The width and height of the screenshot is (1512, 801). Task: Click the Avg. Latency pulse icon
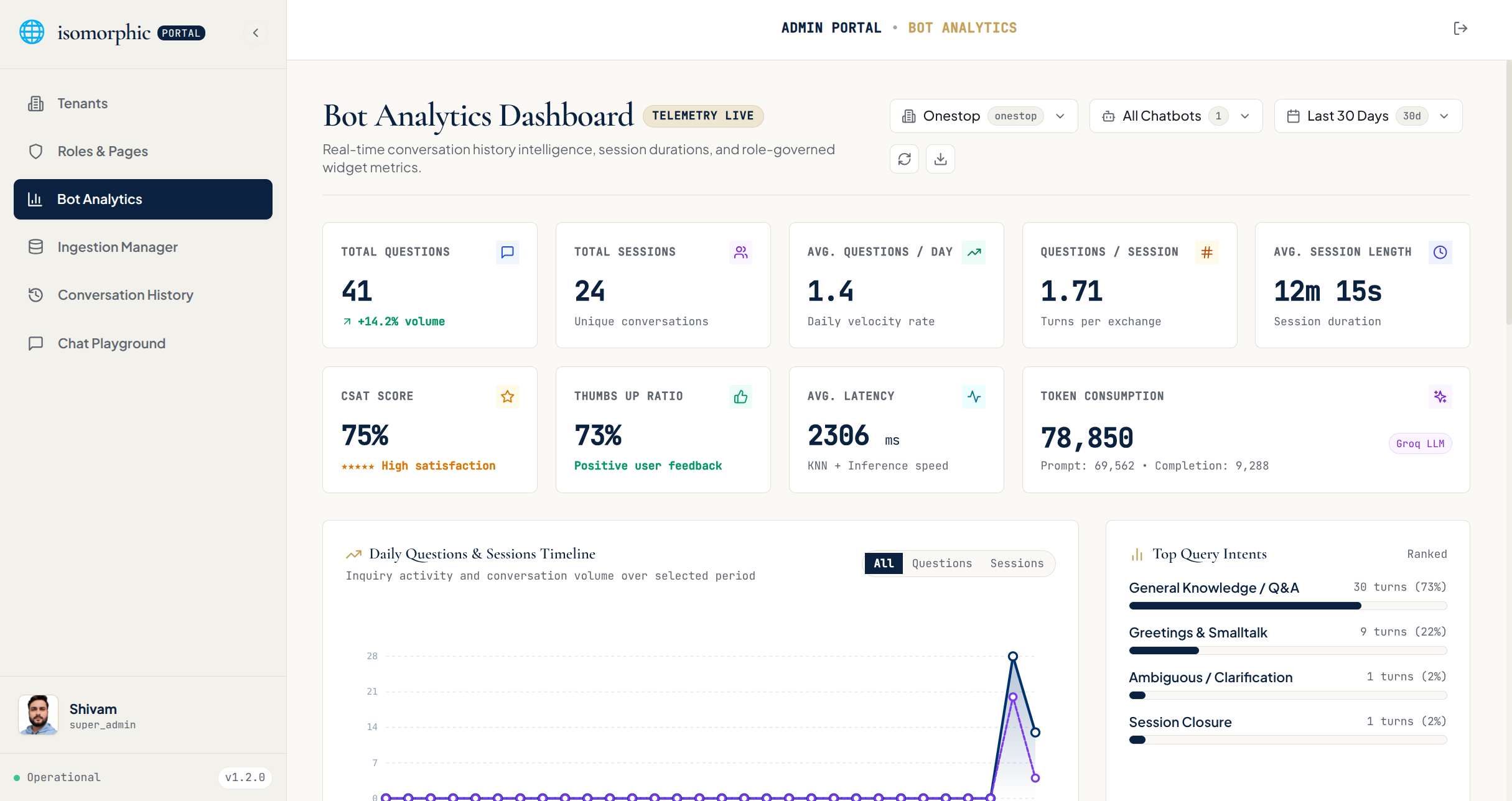click(974, 396)
